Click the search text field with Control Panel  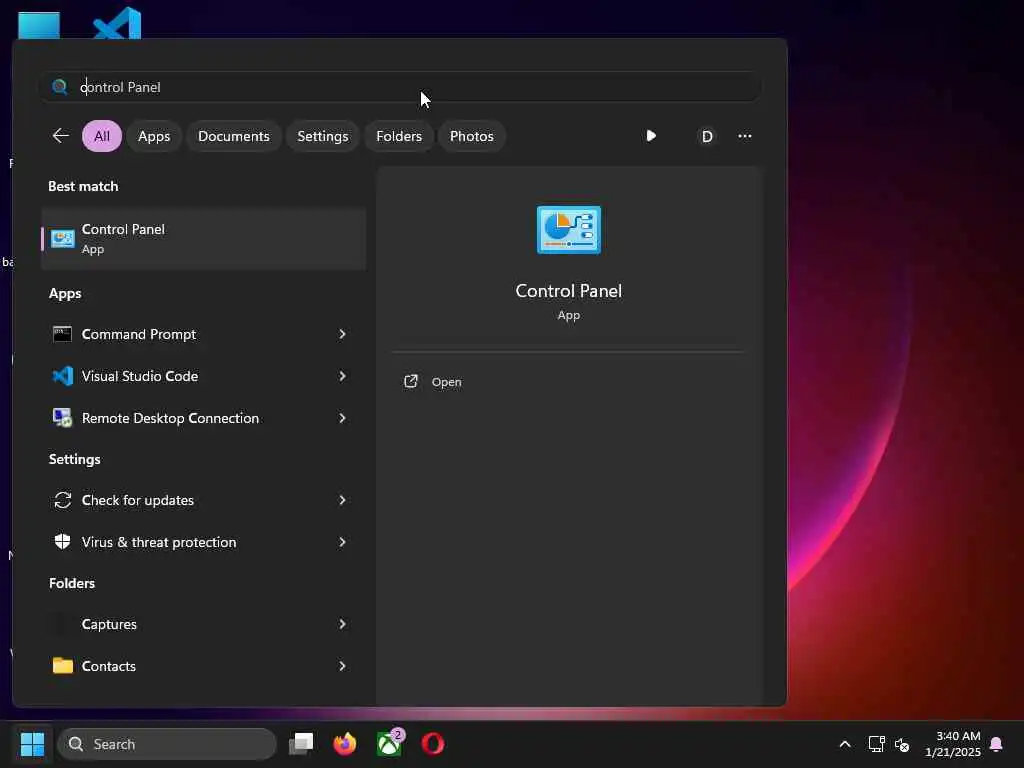tap(400, 87)
